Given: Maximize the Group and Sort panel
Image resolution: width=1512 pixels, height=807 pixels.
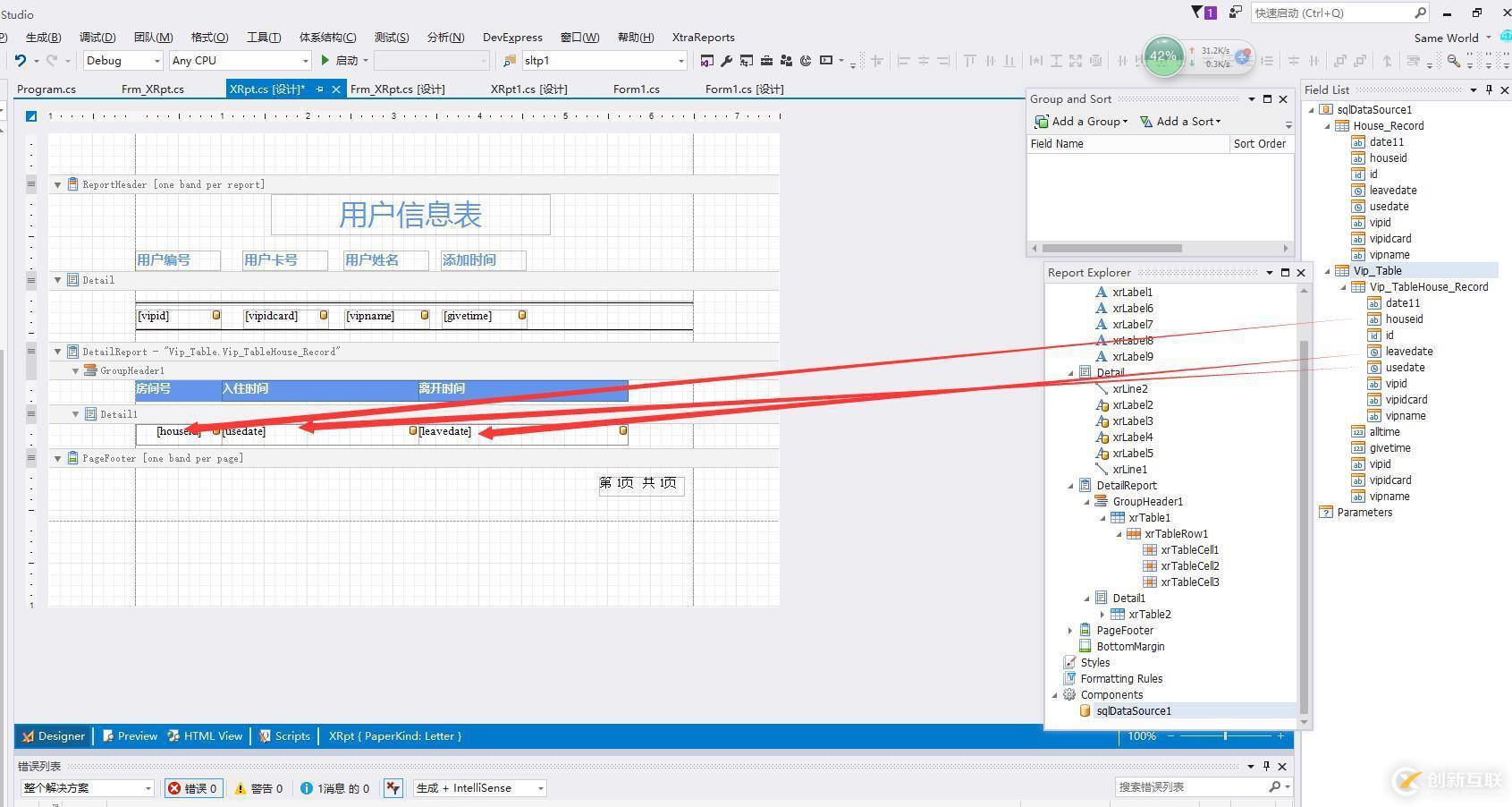Looking at the screenshot, I should point(1267,99).
